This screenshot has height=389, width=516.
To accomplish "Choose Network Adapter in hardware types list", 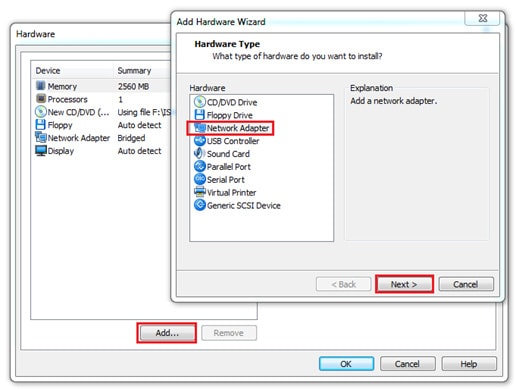I will pos(232,128).
